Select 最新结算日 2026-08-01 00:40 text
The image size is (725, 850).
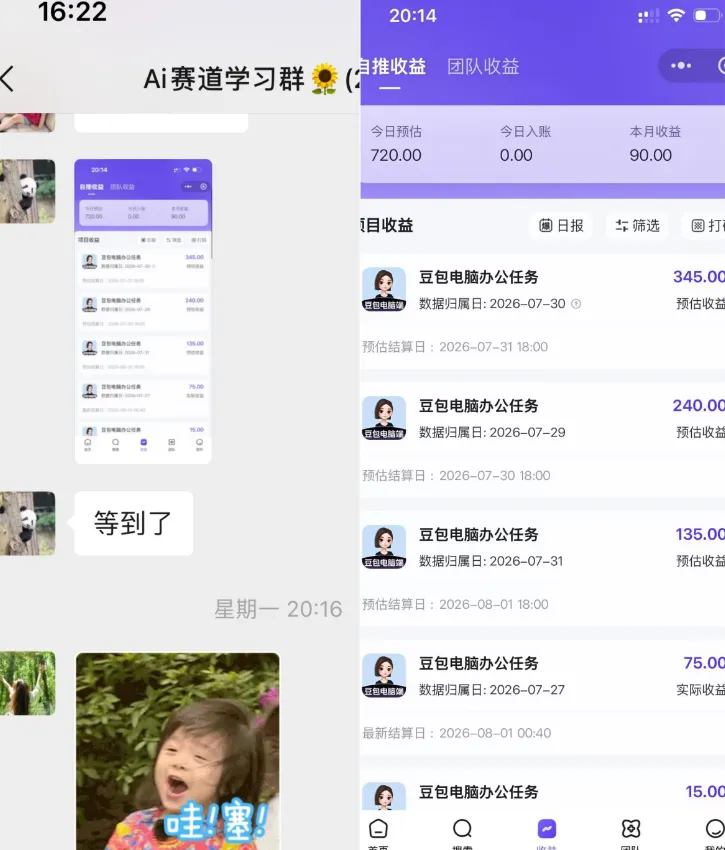[457, 733]
